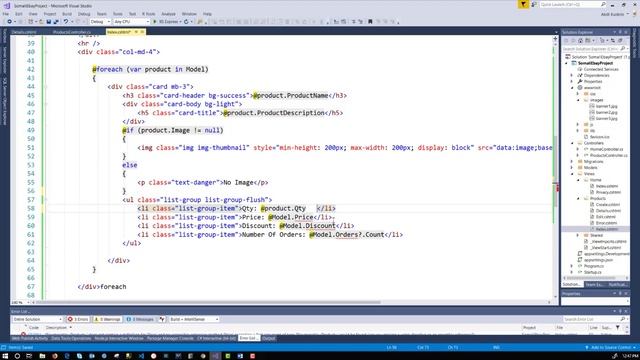Open the Any CPU platform dropdown
Image resolution: width=640 pixels, height=360 pixels.
tap(131, 22)
